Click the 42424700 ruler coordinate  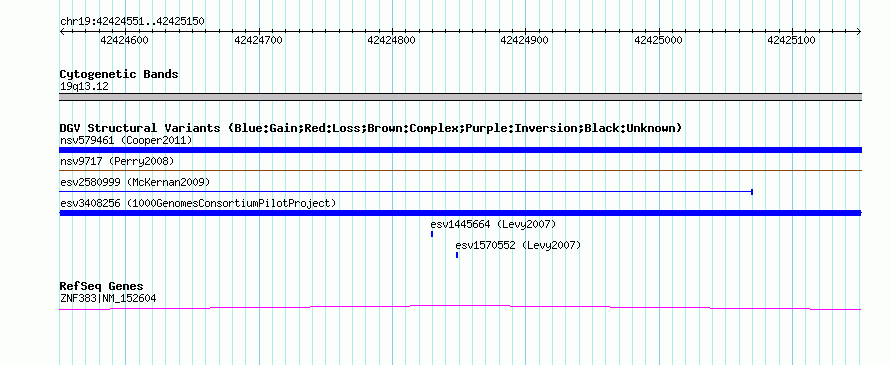click(x=258, y=40)
